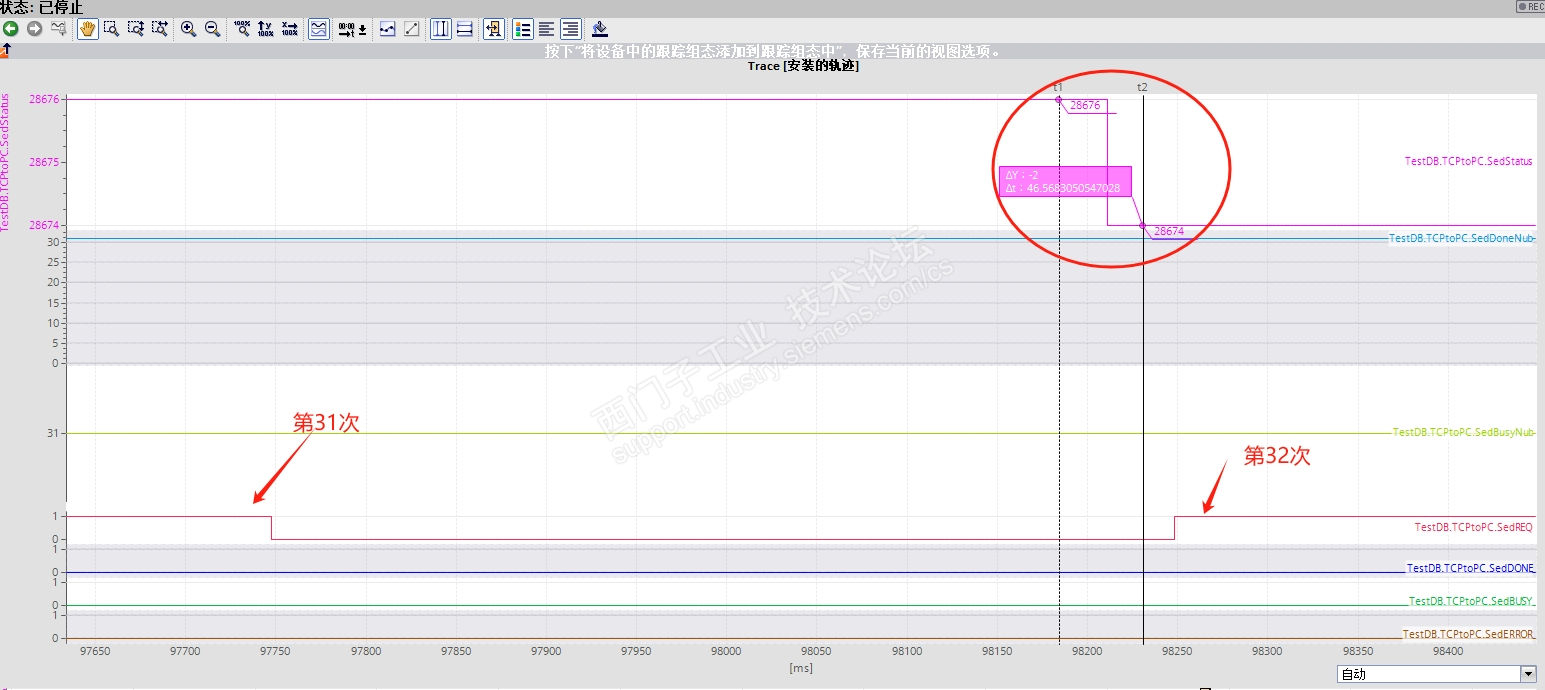Click the 28674 cursor value tag at t2

click(x=1168, y=231)
